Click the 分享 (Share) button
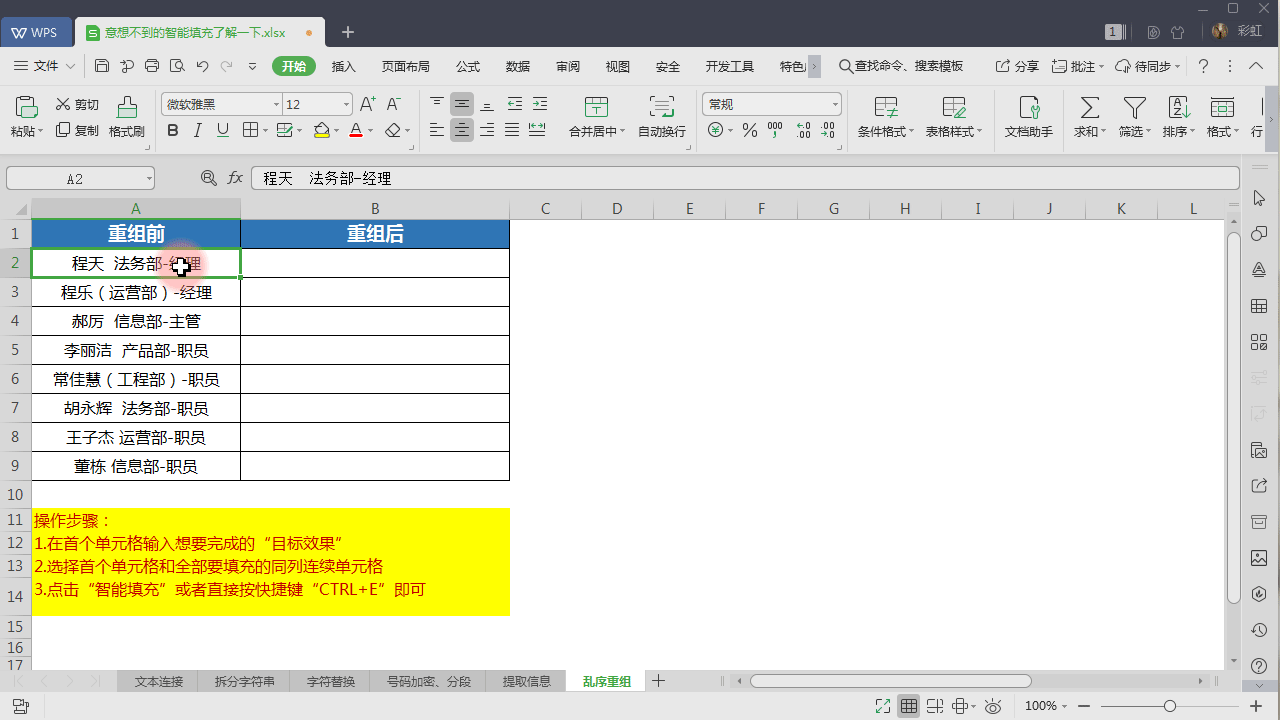 click(1017, 67)
